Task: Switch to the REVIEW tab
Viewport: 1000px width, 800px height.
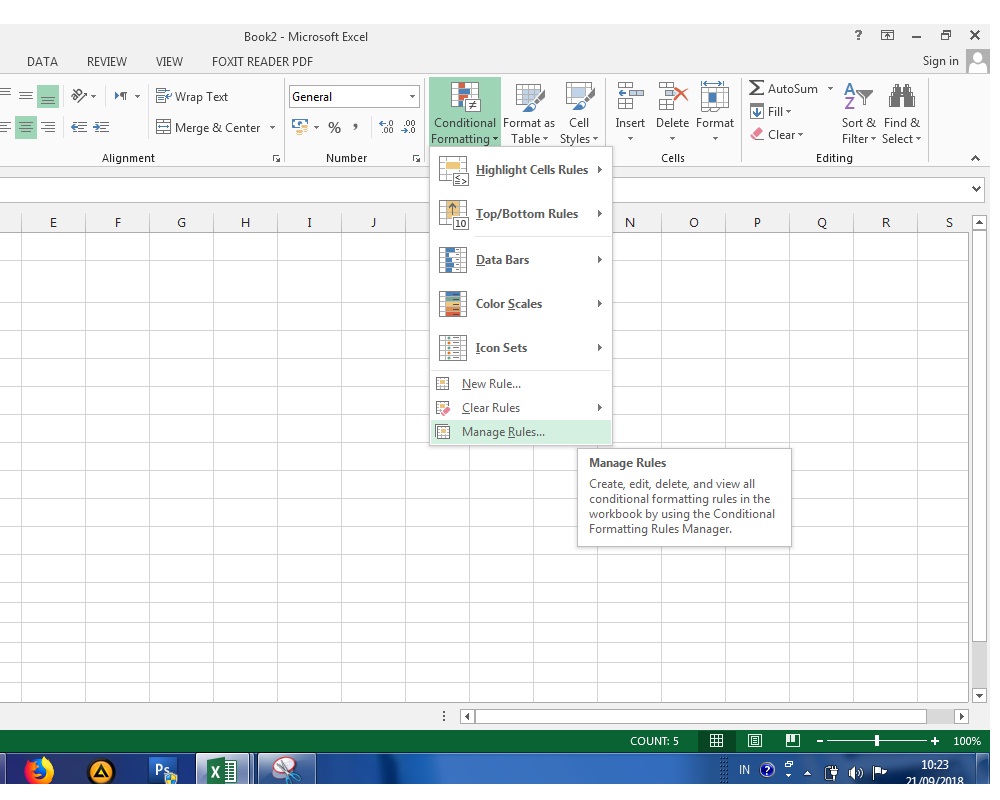Action: click(x=106, y=61)
